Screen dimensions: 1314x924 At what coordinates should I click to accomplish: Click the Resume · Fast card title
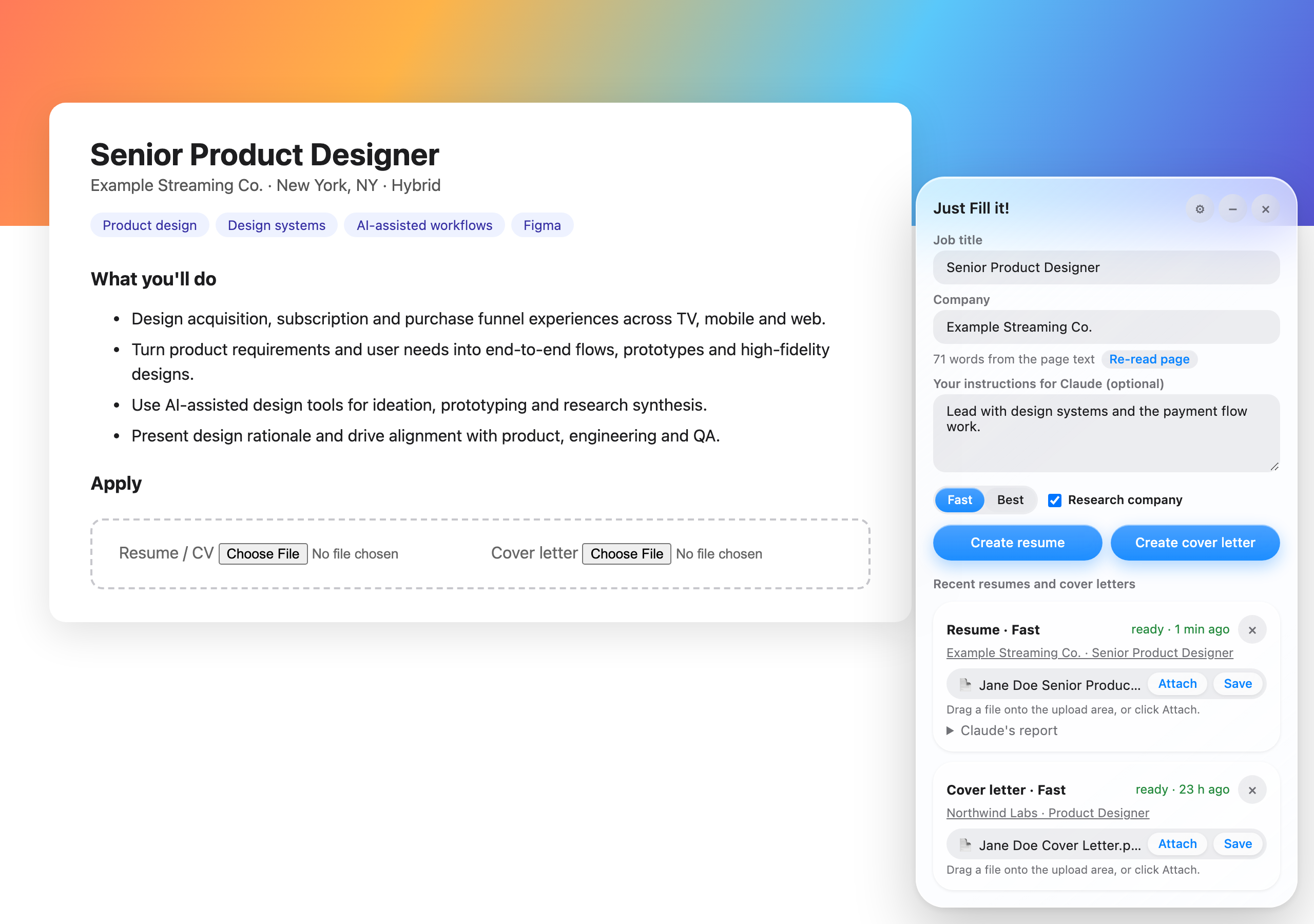[993, 630]
